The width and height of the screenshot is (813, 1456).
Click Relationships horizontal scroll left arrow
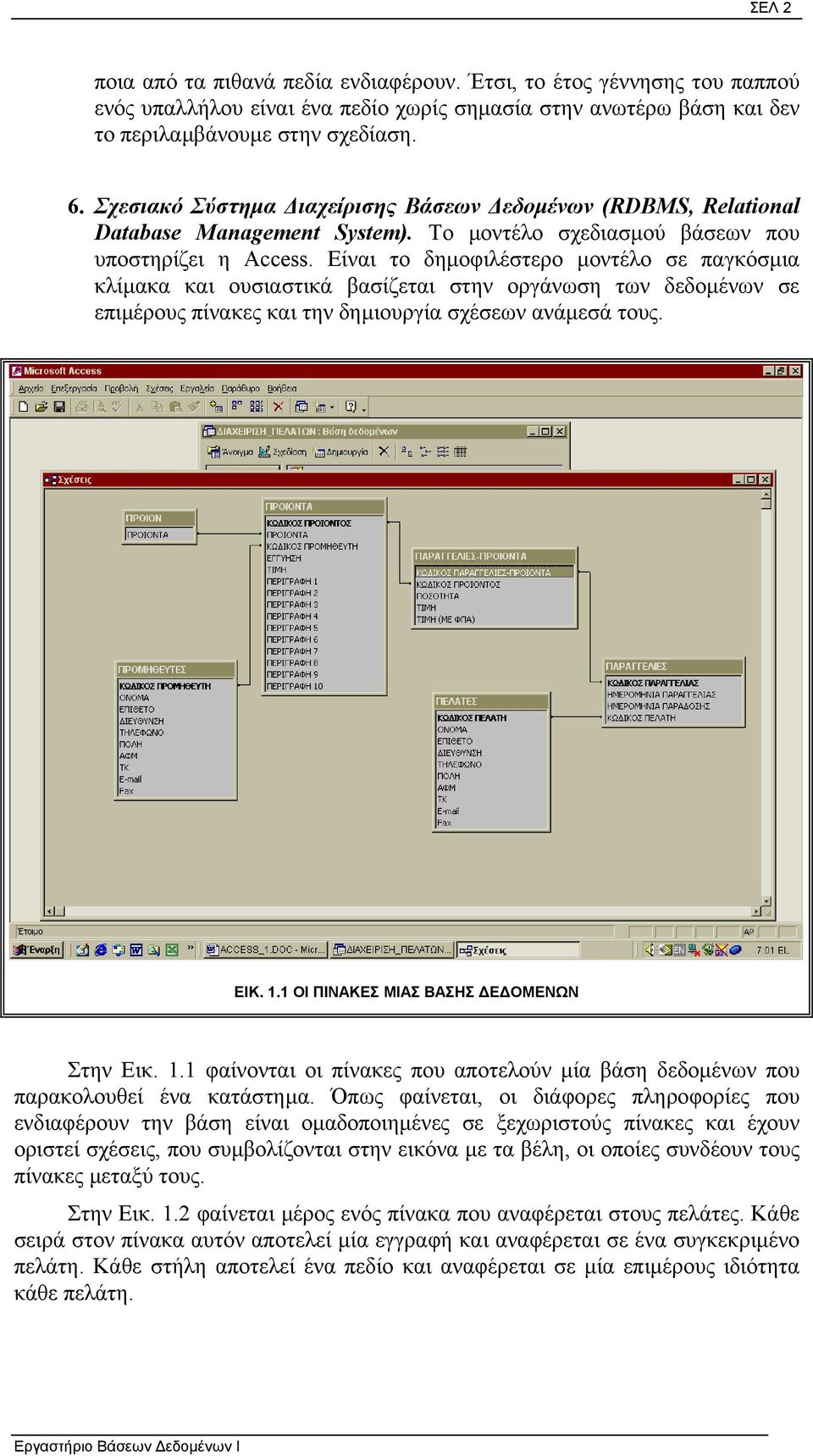coord(49,911)
